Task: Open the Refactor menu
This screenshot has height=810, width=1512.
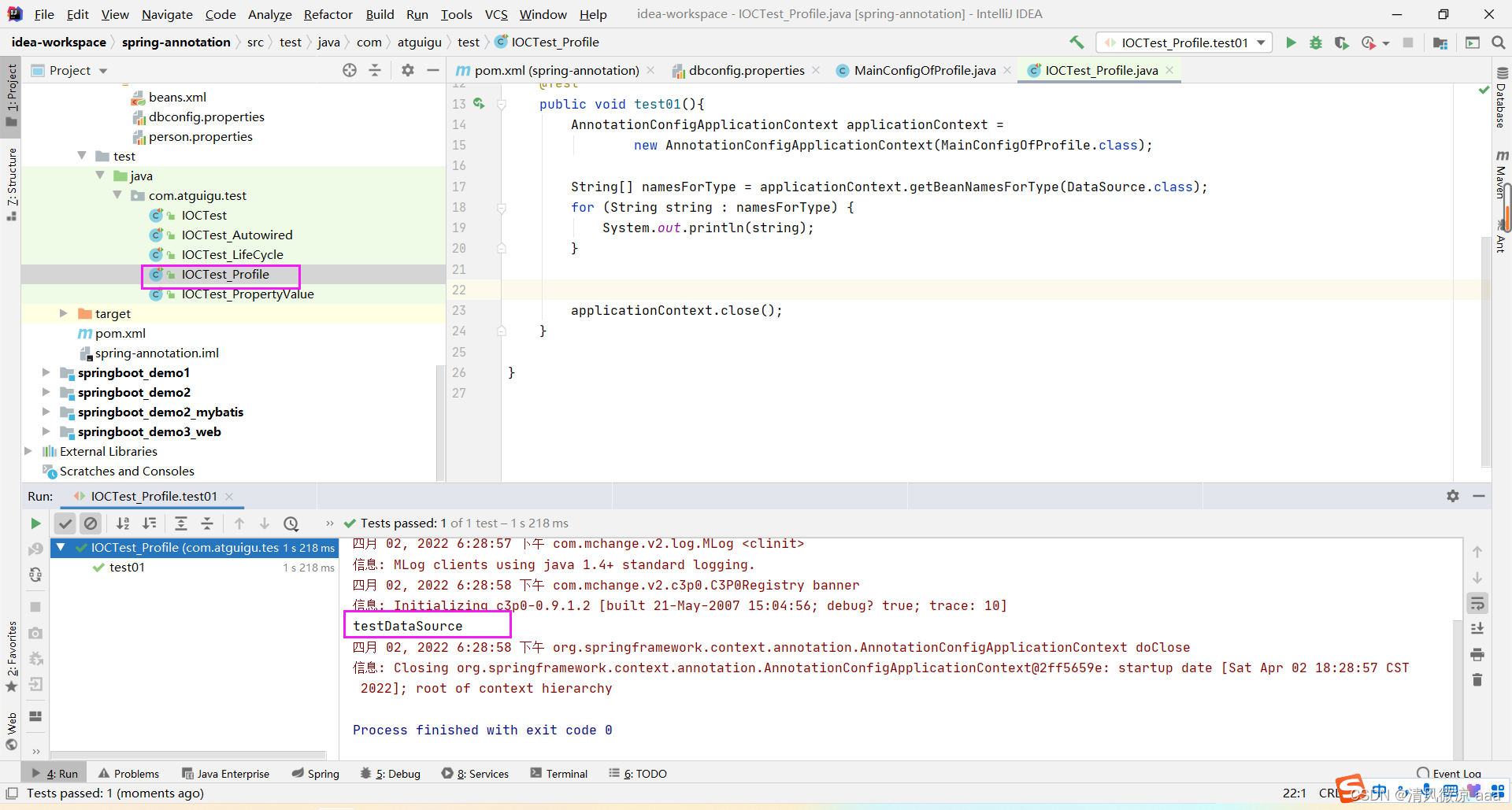Action: [328, 14]
